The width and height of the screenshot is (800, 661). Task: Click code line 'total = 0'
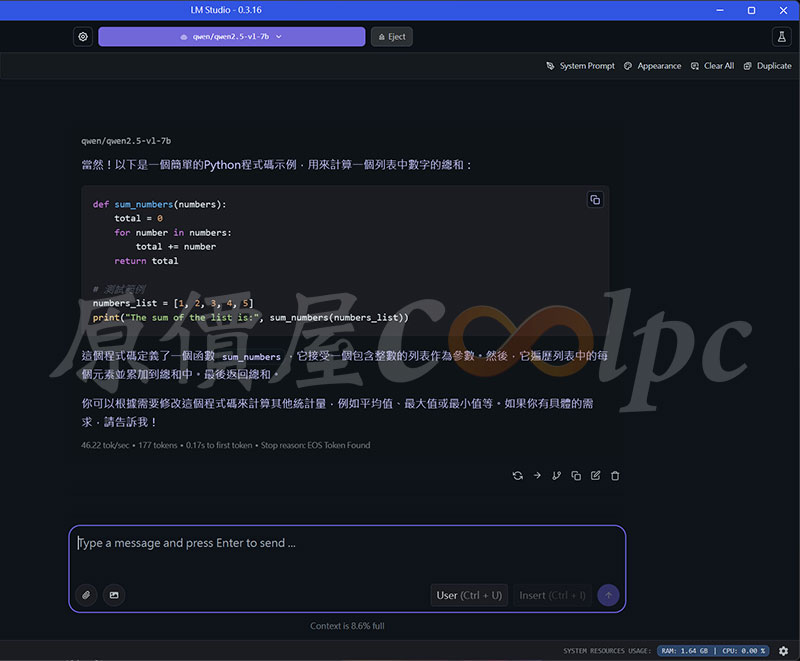coord(138,218)
